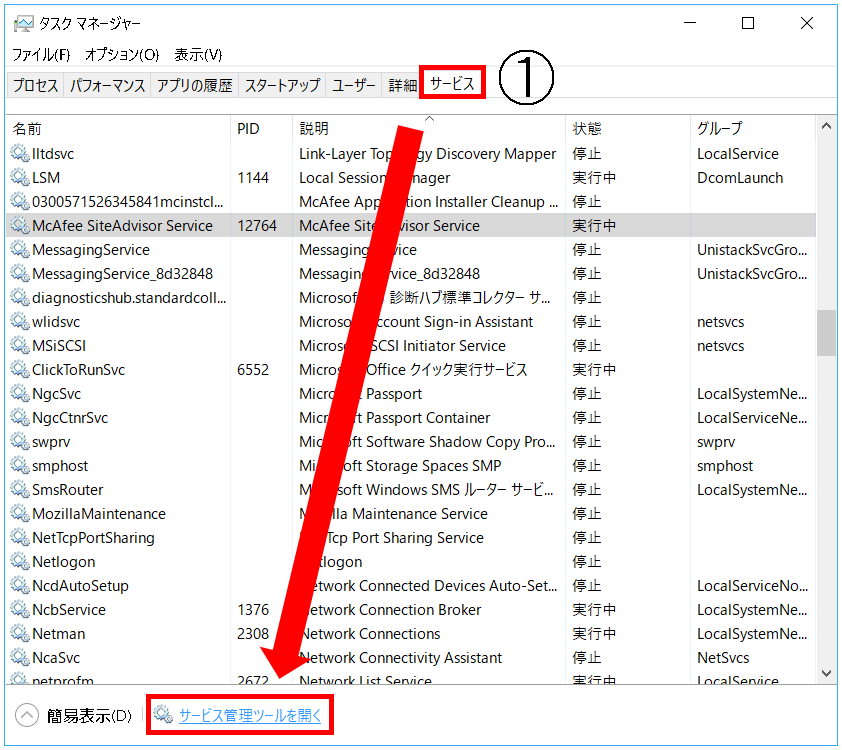The image size is (842, 750).
Task: Click the services tool icon at the bottom
Action: point(163,715)
